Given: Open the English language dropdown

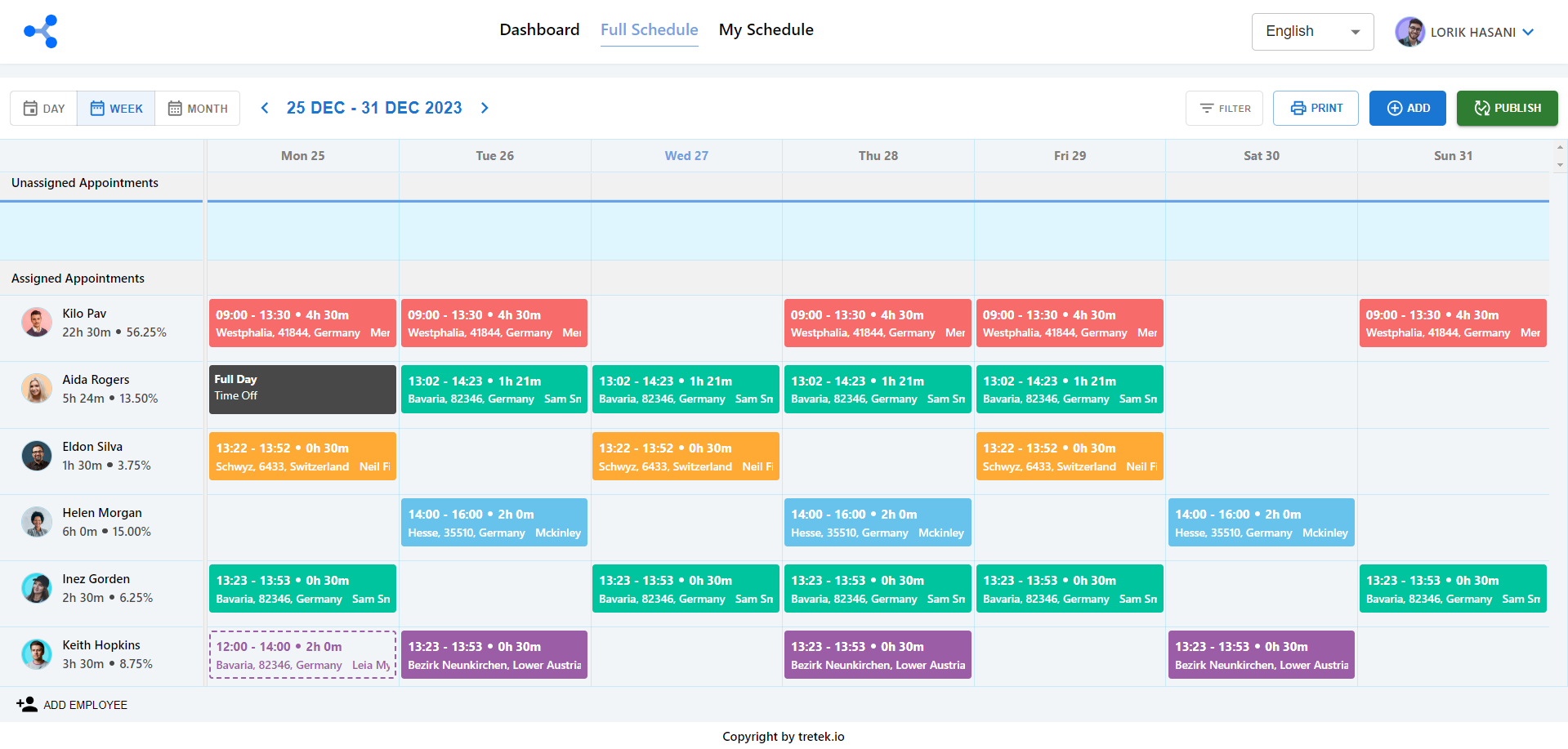Looking at the screenshot, I should 1311,32.
